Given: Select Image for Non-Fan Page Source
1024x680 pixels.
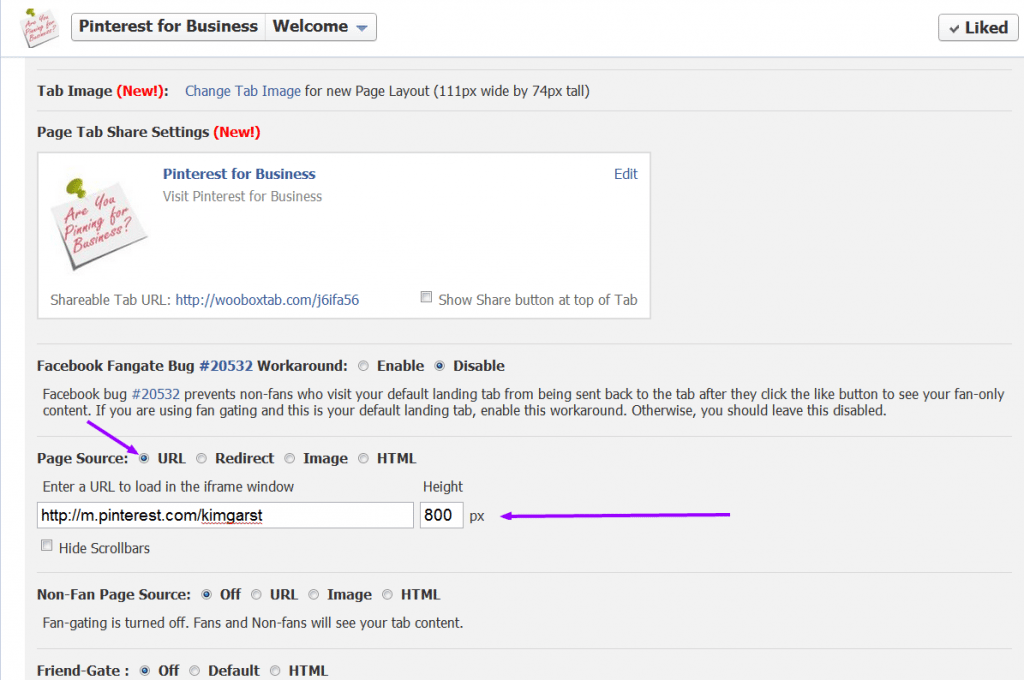Looking at the screenshot, I should (313, 594).
